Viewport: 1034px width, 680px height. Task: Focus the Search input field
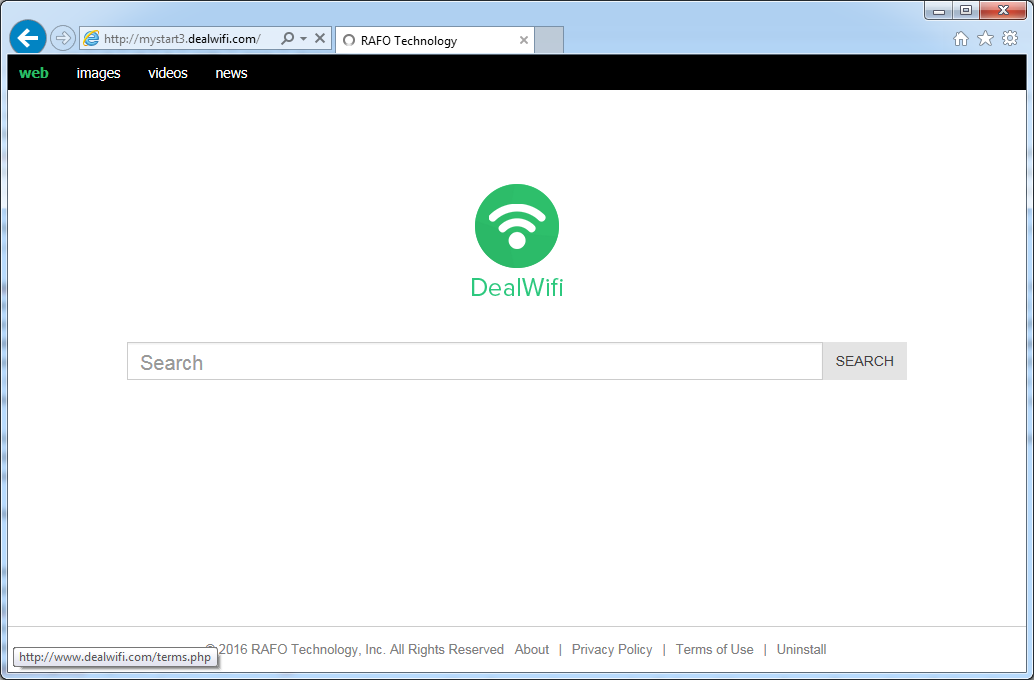475,361
